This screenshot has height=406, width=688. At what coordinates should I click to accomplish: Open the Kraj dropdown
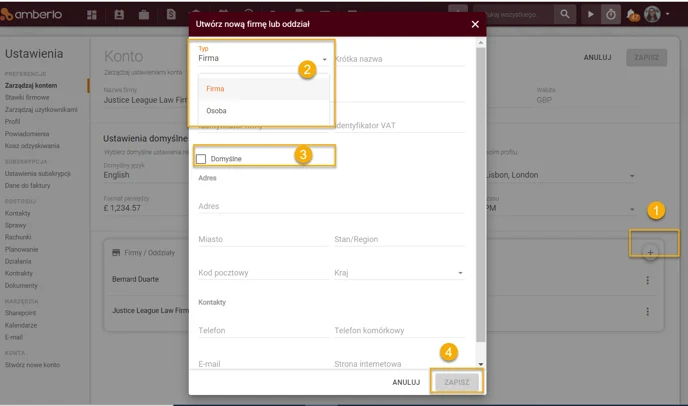(x=399, y=273)
